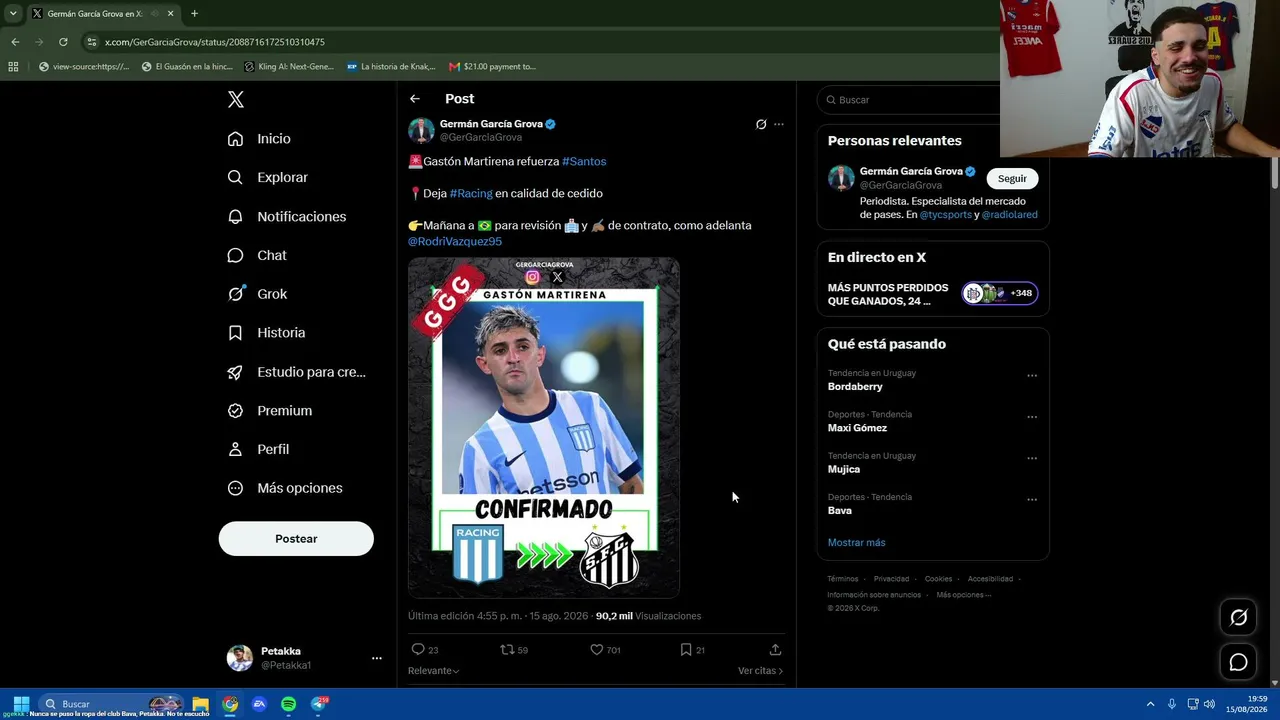The image size is (1280, 720).
Task: Open the Relevante sort dropdown
Action: pos(434,671)
